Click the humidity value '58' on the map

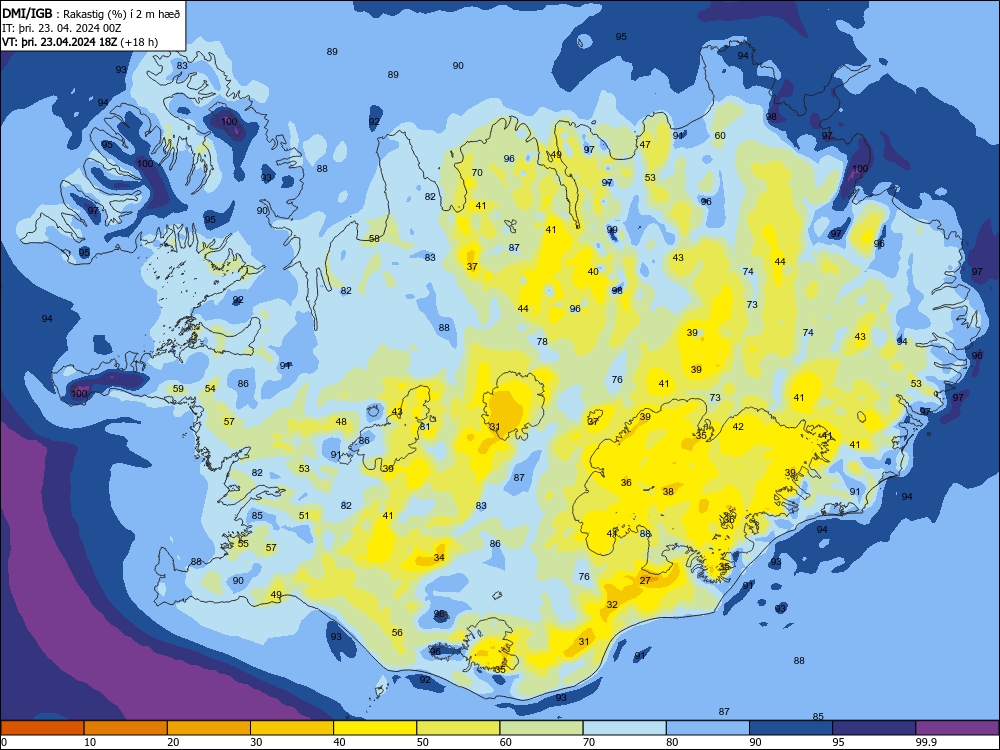click(374, 239)
